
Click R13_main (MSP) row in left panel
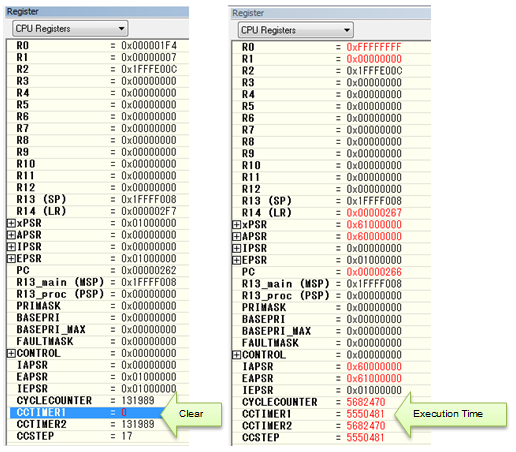[97, 283]
